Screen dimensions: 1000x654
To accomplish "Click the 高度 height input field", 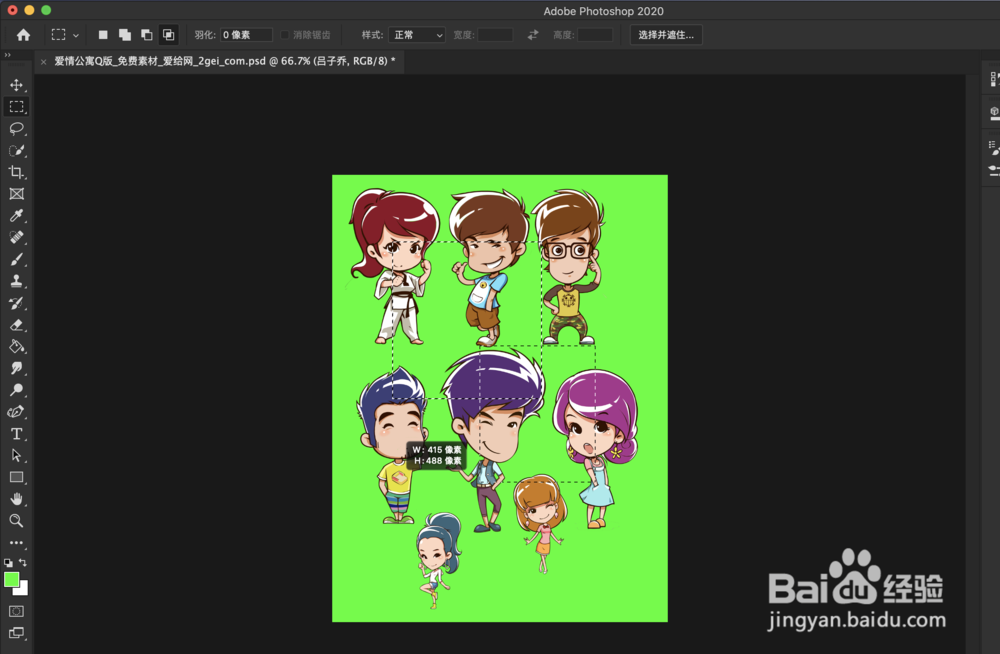I will coord(595,35).
